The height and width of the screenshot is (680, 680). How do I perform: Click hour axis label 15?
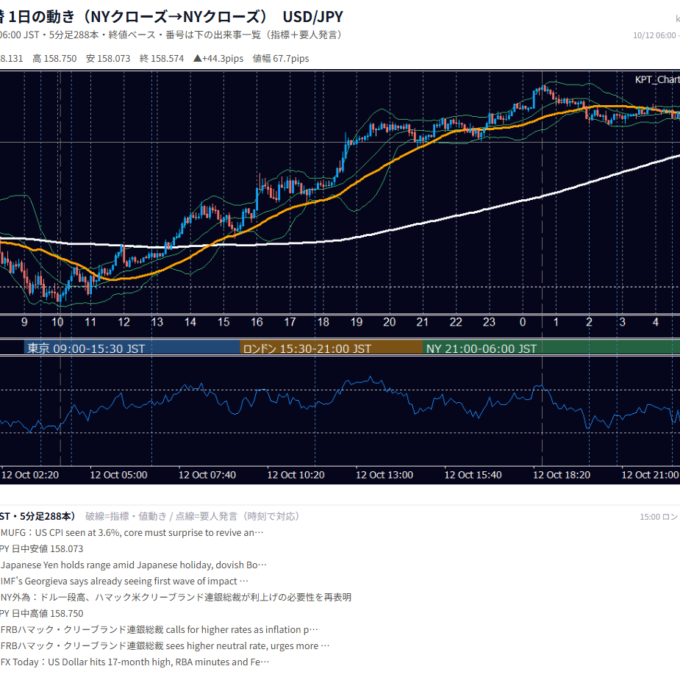223,322
